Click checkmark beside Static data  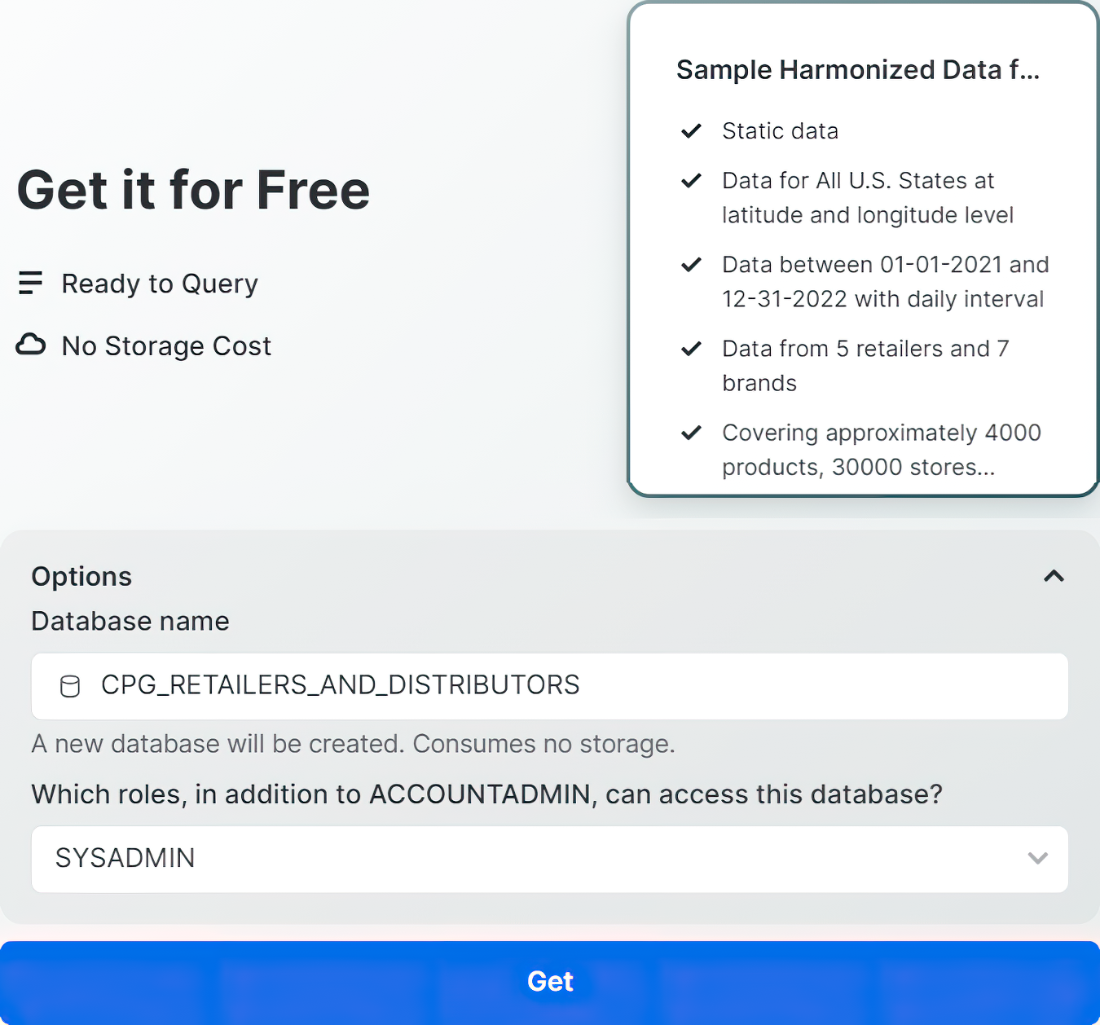point(691,131)
